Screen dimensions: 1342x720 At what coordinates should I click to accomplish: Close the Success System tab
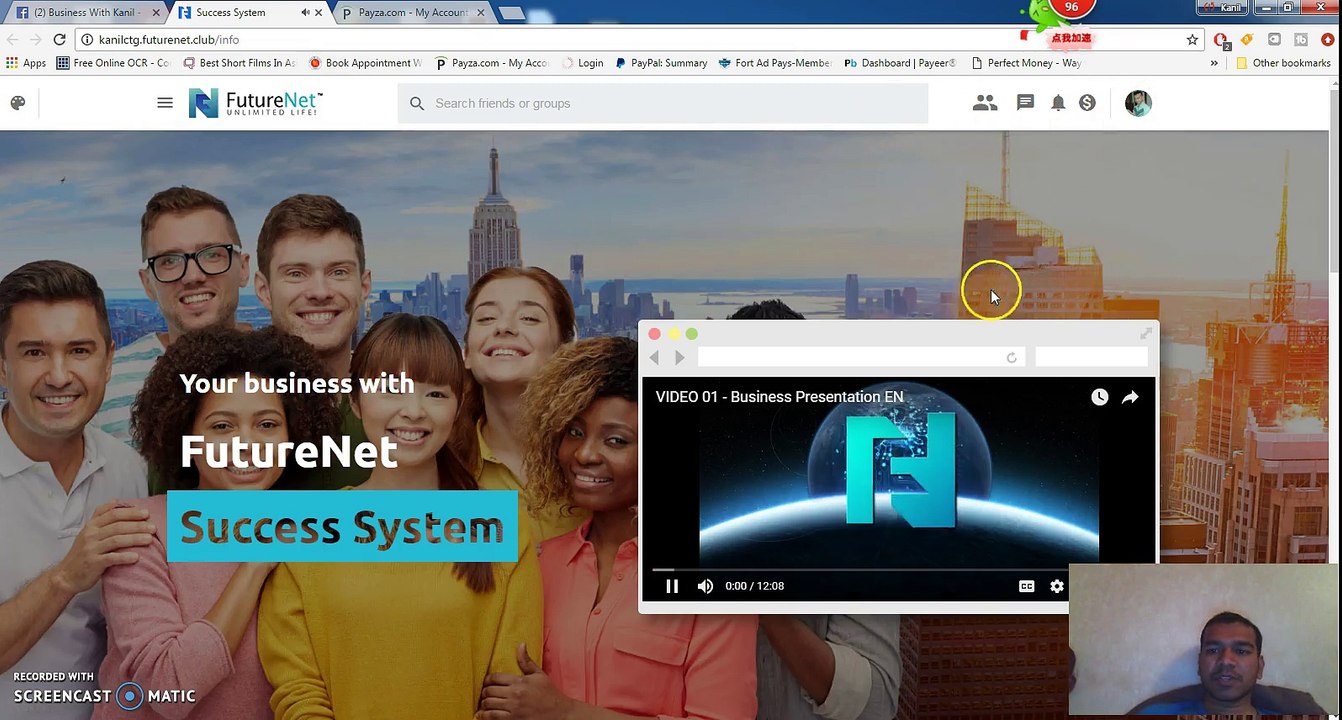point(319,12)
